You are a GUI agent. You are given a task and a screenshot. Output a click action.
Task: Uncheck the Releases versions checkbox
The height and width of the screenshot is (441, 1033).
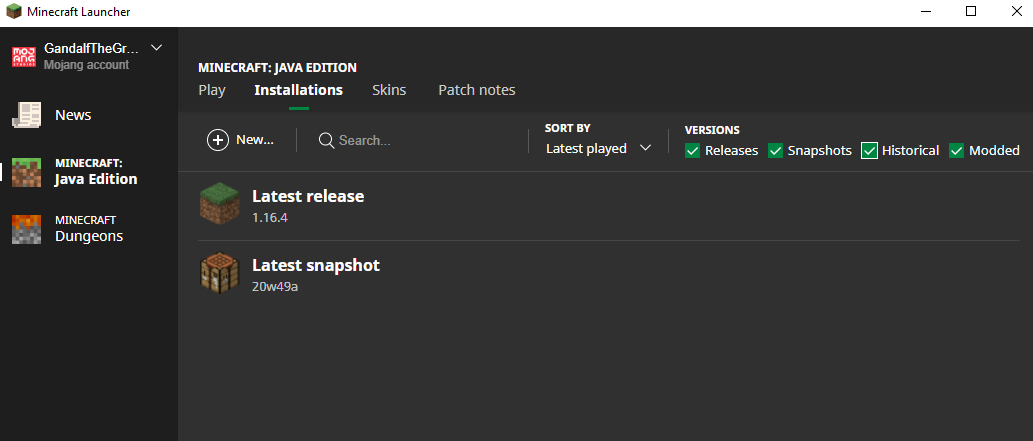(693, 151)
